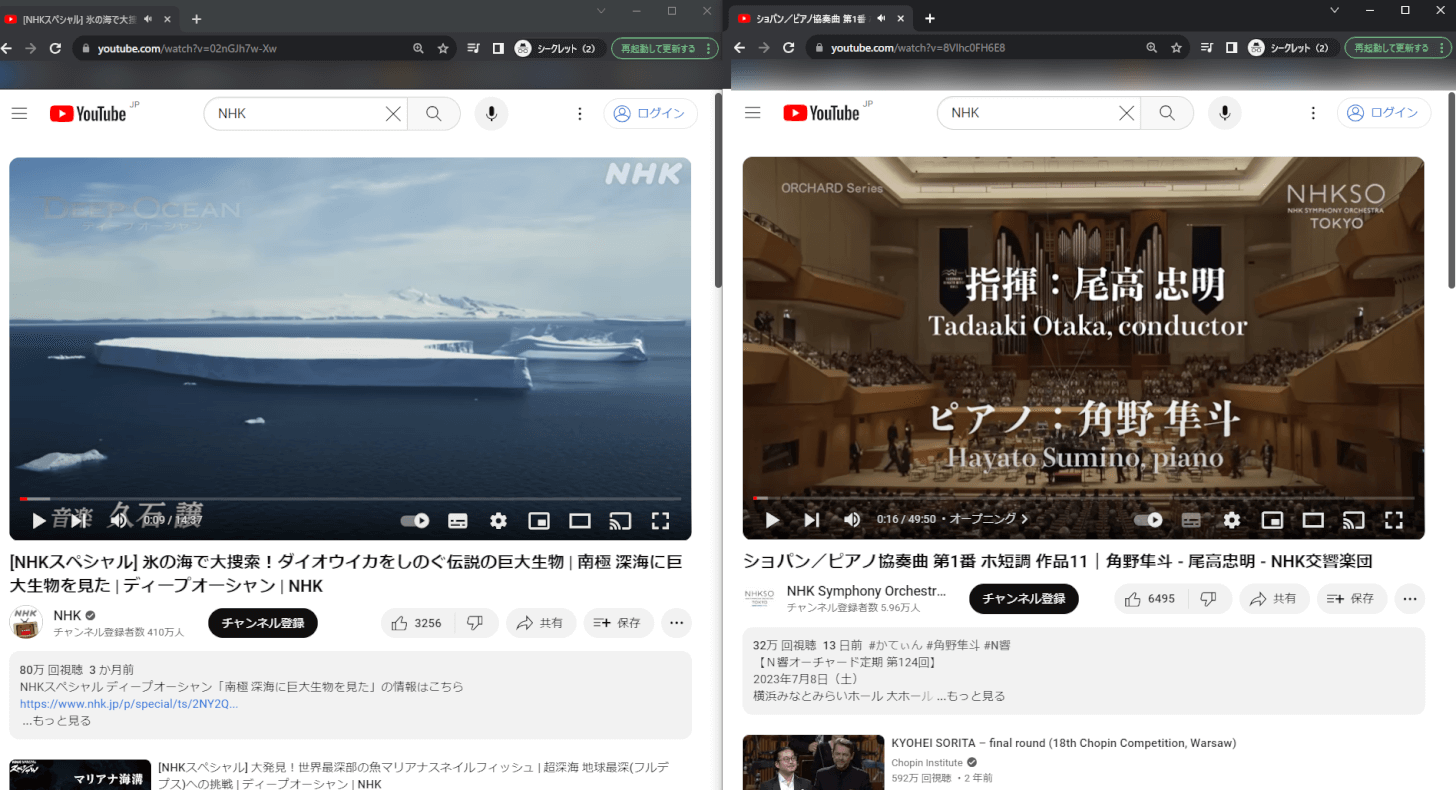The height and width of the screenshot is (790, 1456).
Task: Select the [NHKスペシャル] browser tab
Action: [x=90, y=19]
